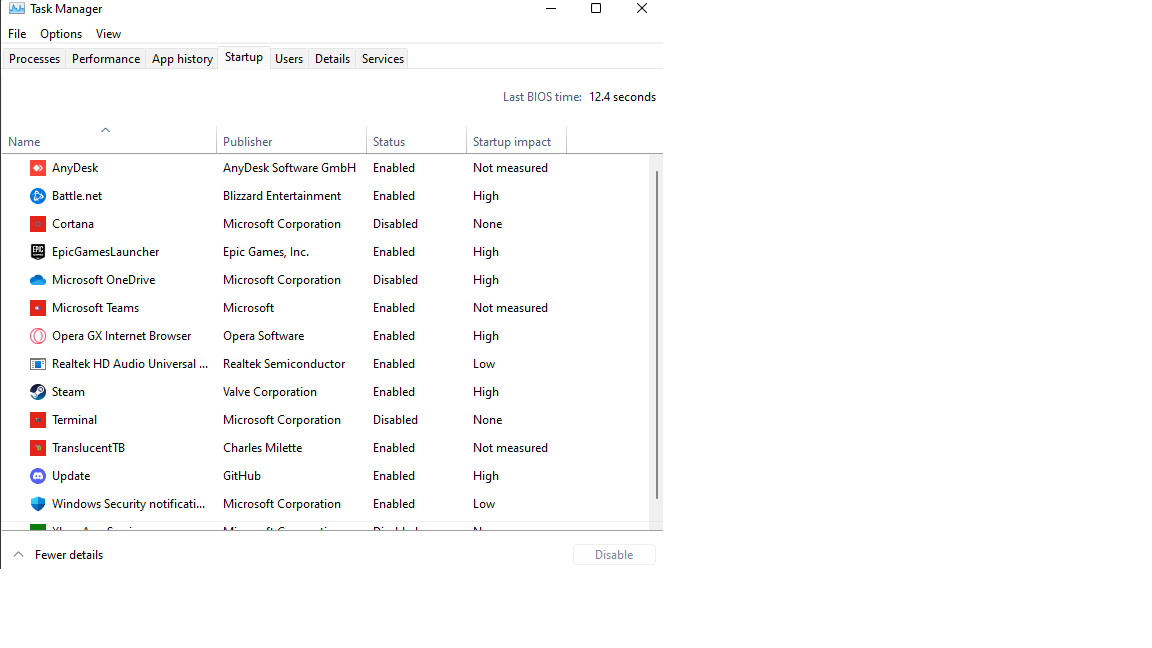Open the Options menu
This screenshot has height=648, width=1152.
pos(61,34)
